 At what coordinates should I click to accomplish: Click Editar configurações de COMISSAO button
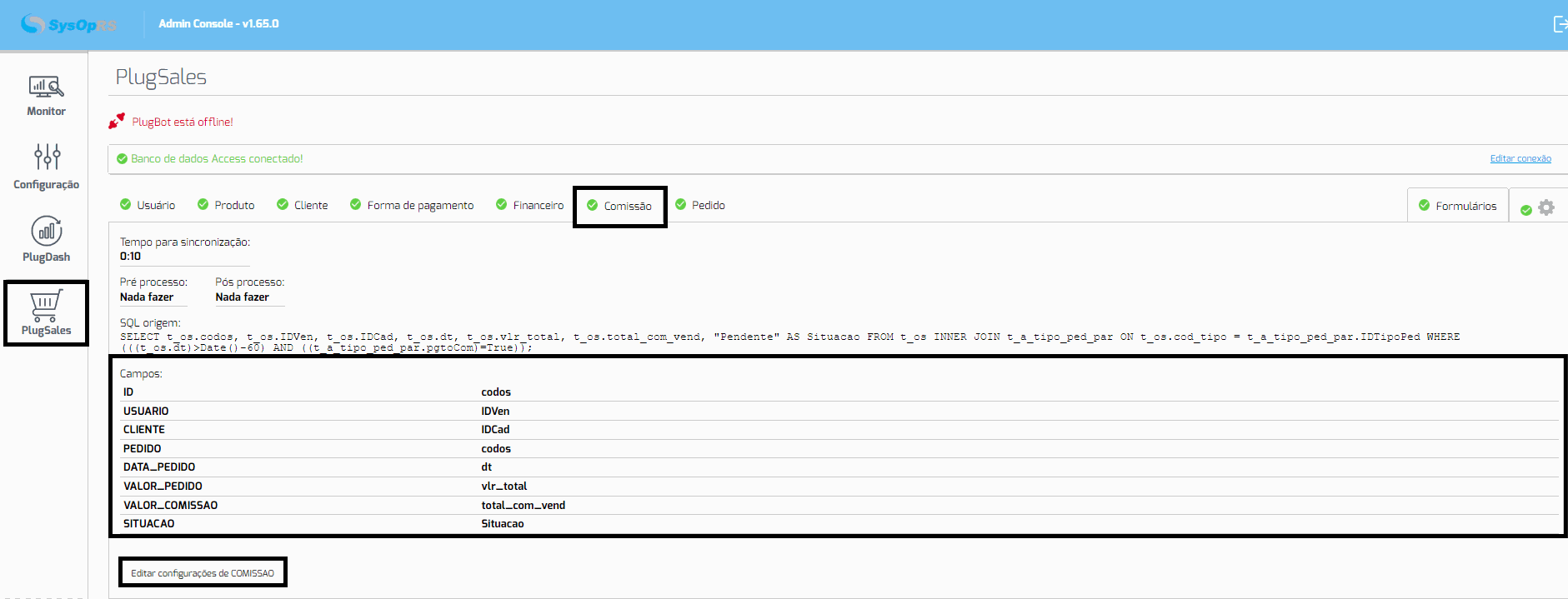click(x=203, y=573)
